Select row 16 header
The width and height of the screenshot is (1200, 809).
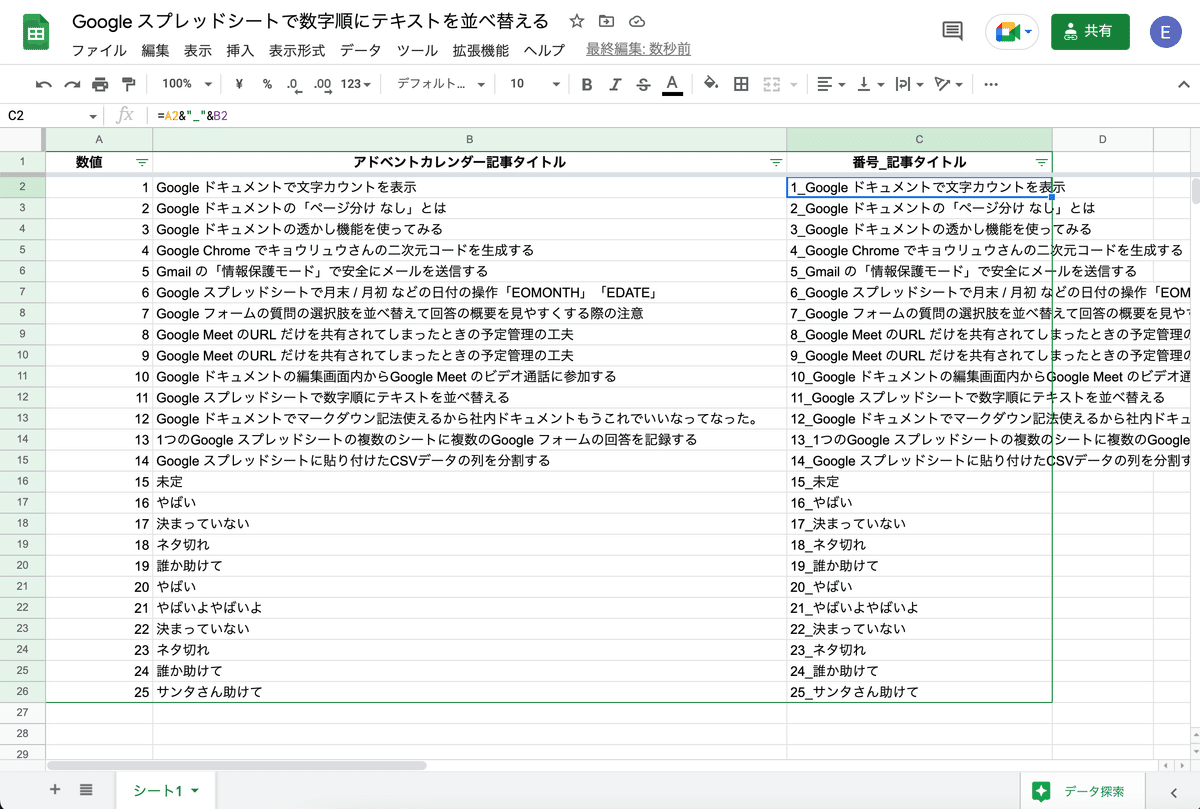click(23, 482)
